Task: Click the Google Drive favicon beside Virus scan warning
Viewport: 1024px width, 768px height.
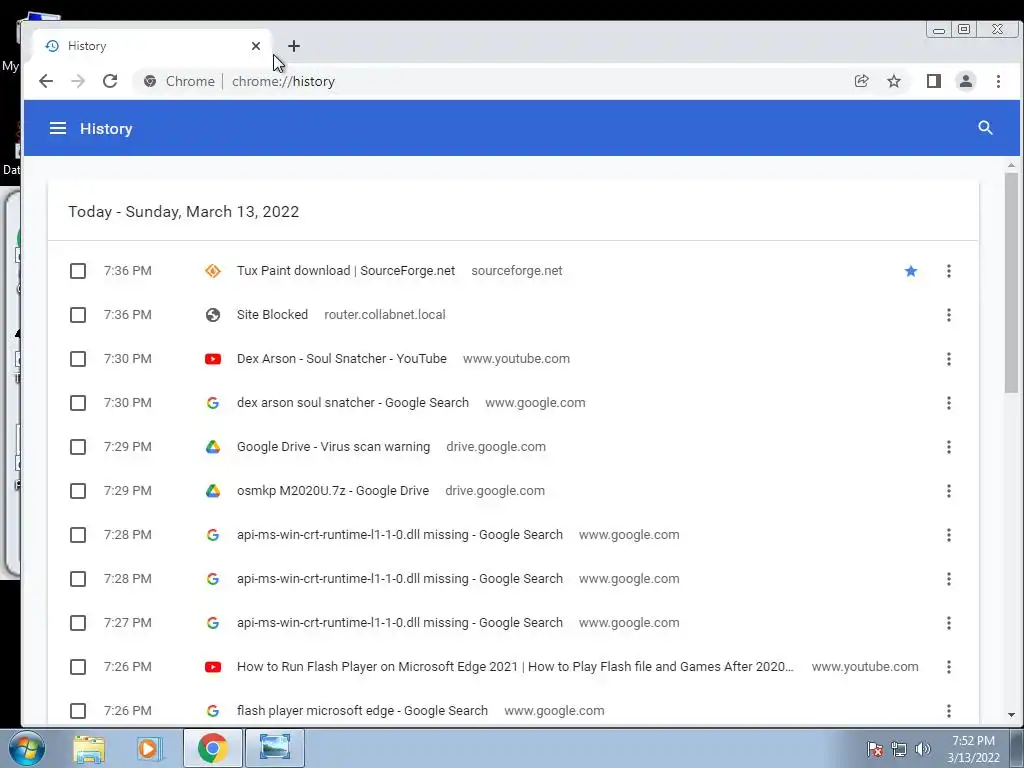Action: coord(213,447)
